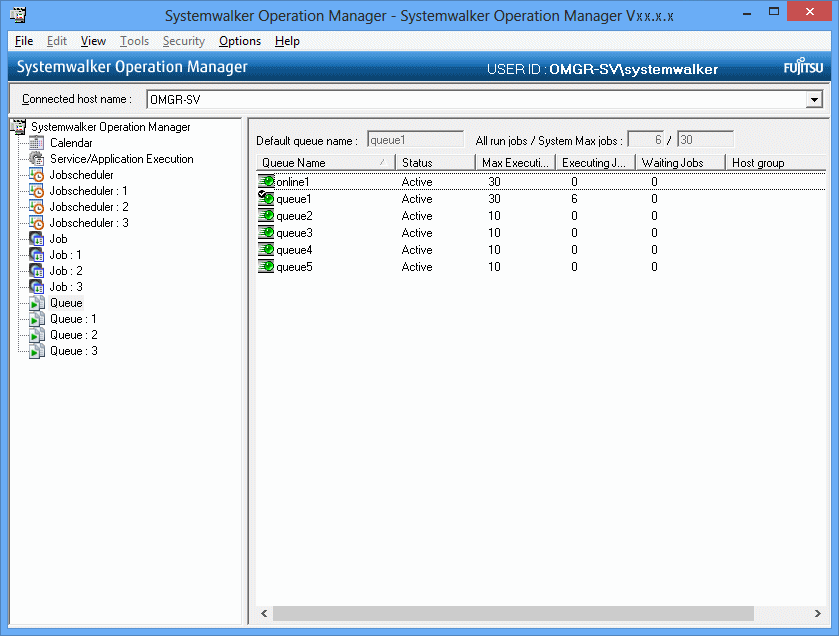Screen dimensions: 839x636
Task: Click the Status column header
Action: pos(434,162)
